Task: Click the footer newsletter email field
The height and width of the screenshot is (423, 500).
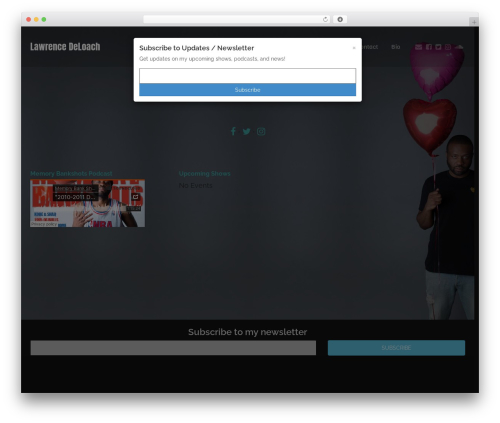Action: point(173,348)
